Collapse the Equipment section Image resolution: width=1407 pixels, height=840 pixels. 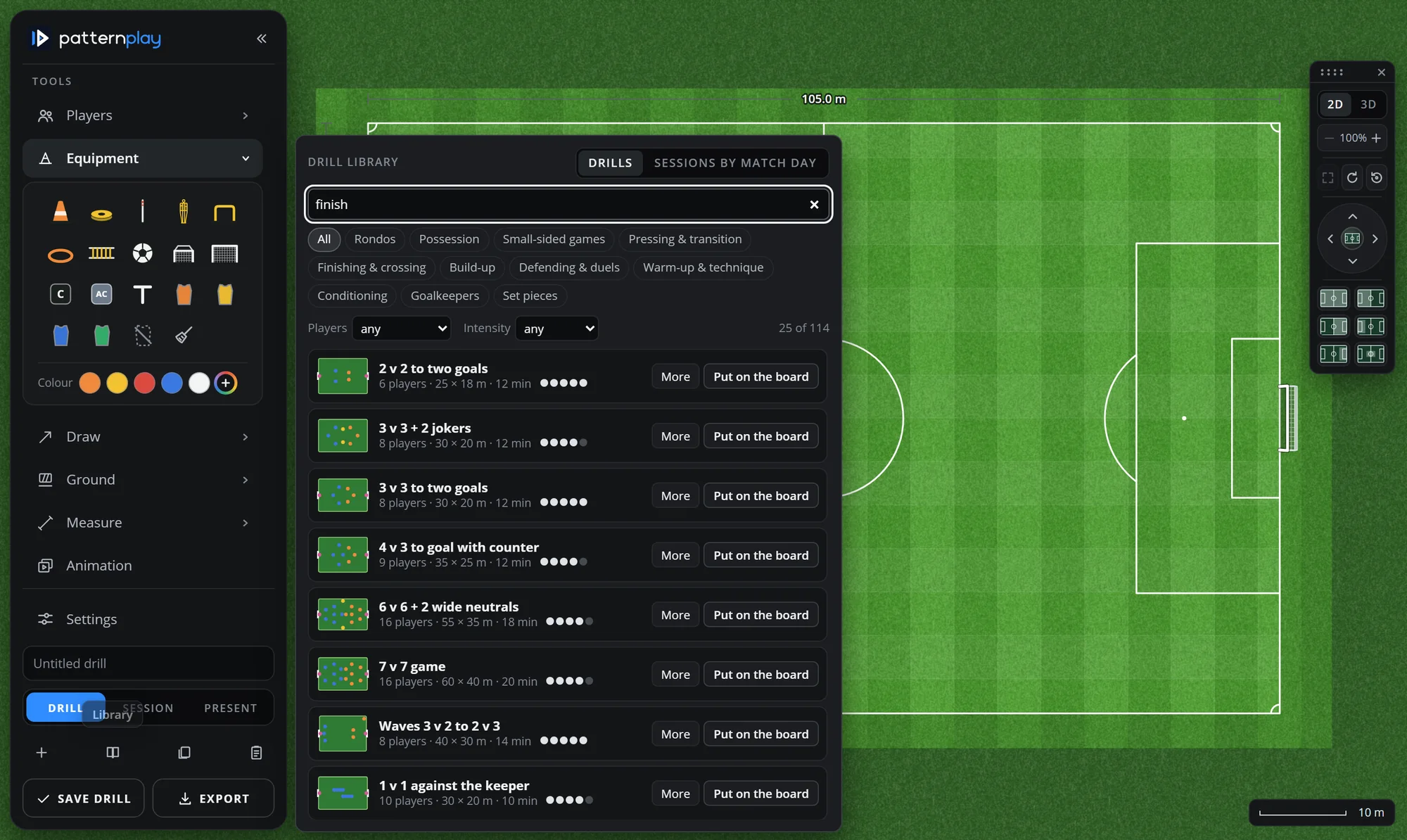[143, 158]
